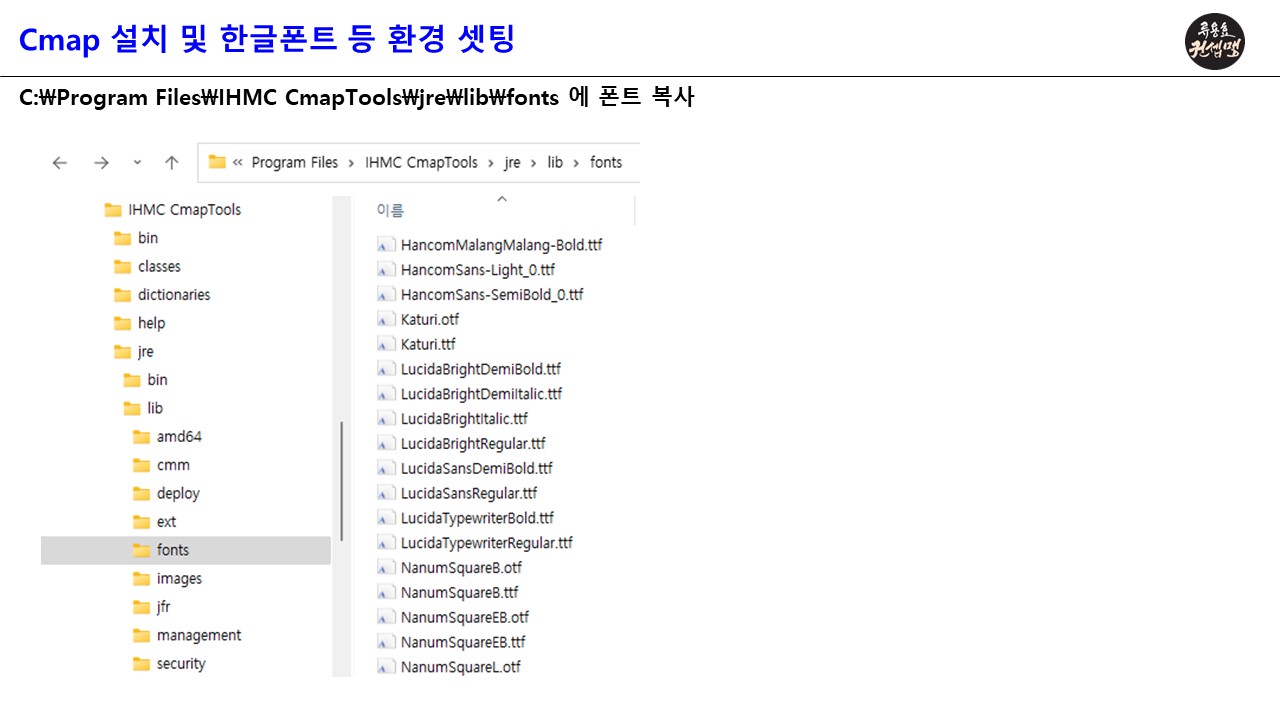Viewport: 1280px width, 720px height.
Task: Click round logo in slide top-right corner
Action: click(1215, 40)
